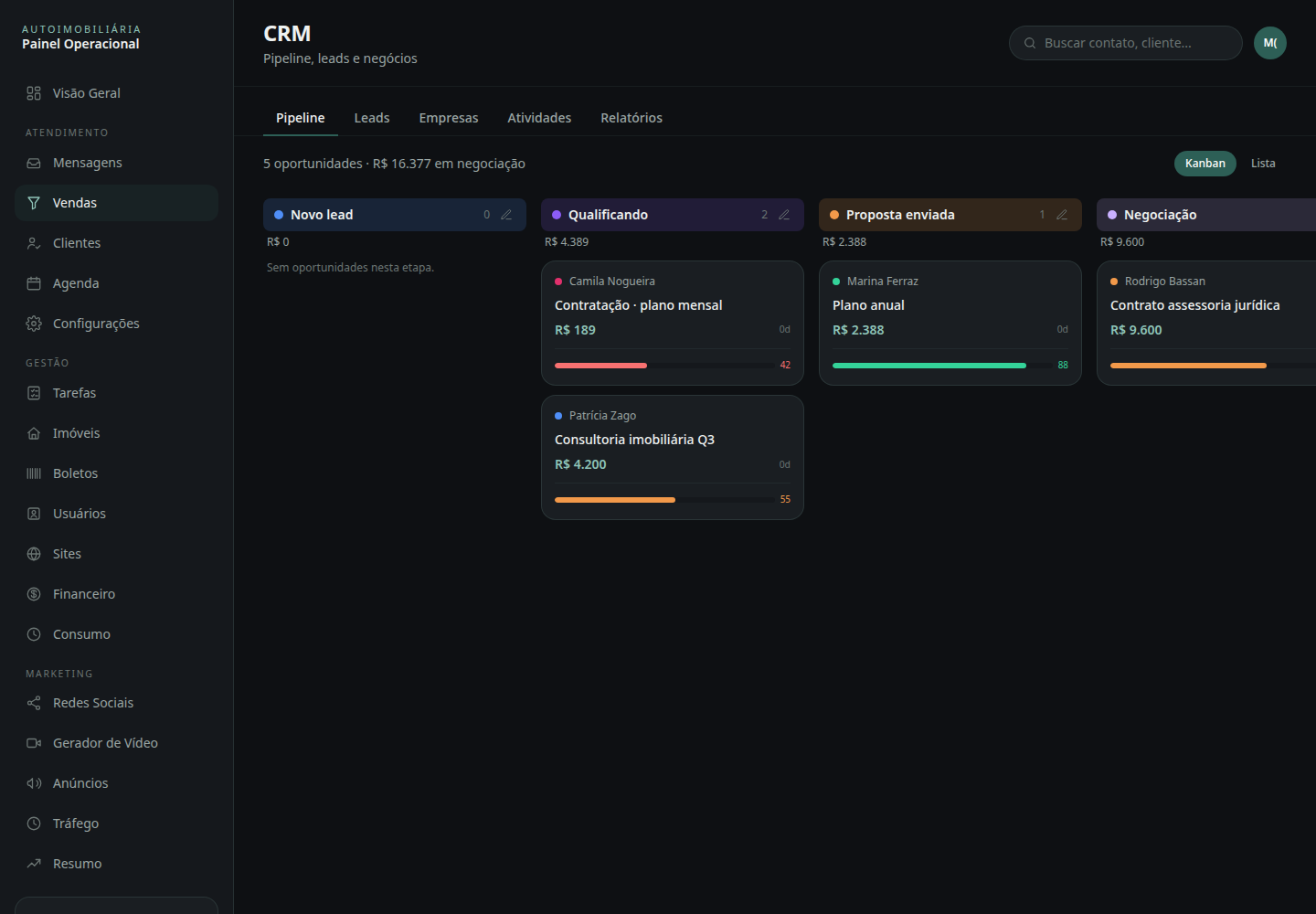This screenshot has width=1316, height=914.
Task: Click the Resumo trend chart icon
Action: point(34,864)
